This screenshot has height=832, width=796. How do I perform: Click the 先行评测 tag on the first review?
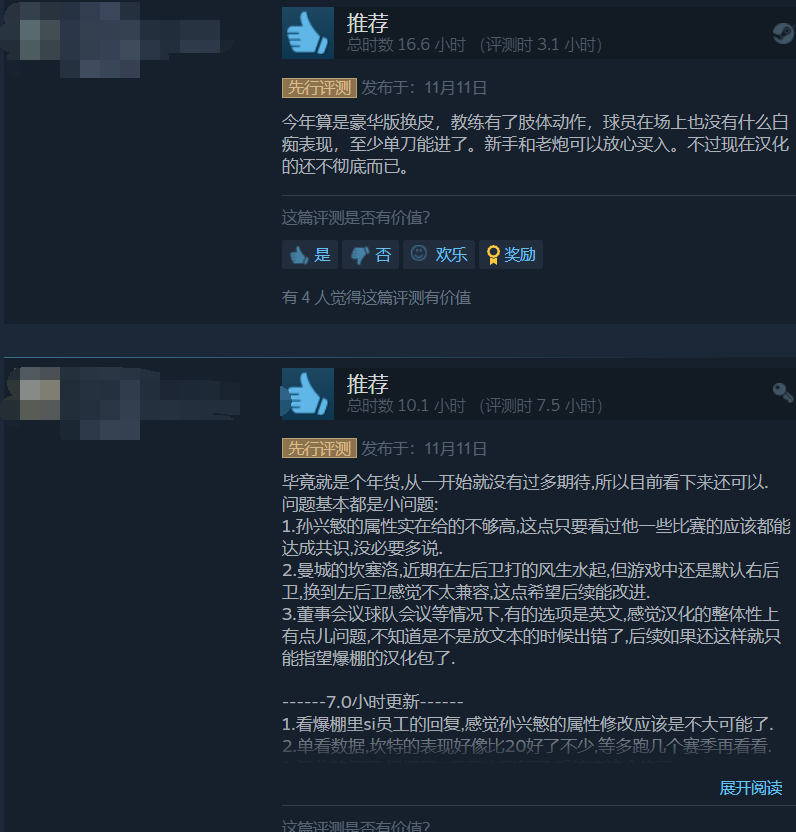319,88
